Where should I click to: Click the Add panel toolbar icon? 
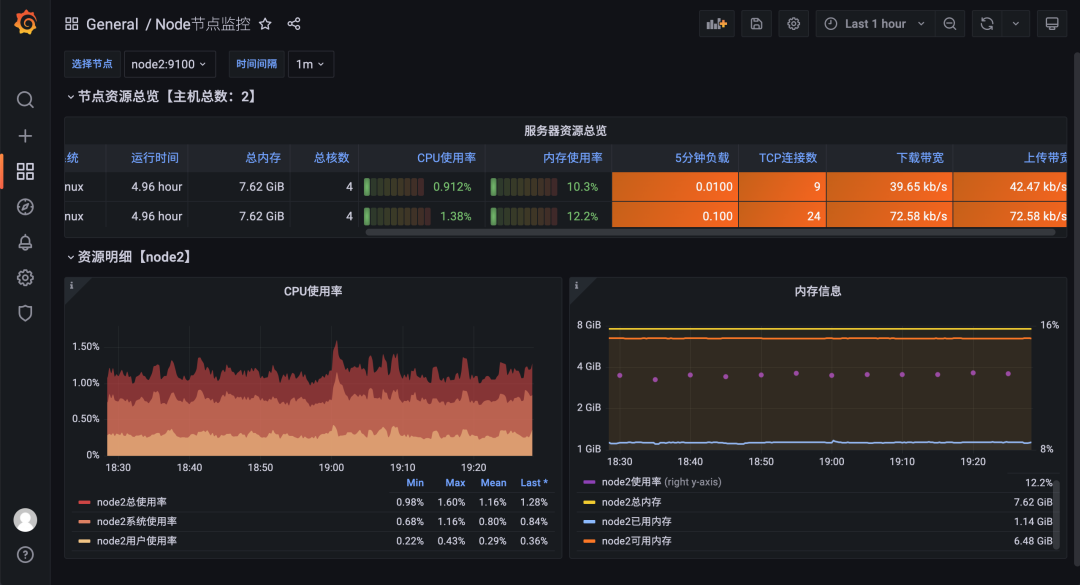click(716, 23)
